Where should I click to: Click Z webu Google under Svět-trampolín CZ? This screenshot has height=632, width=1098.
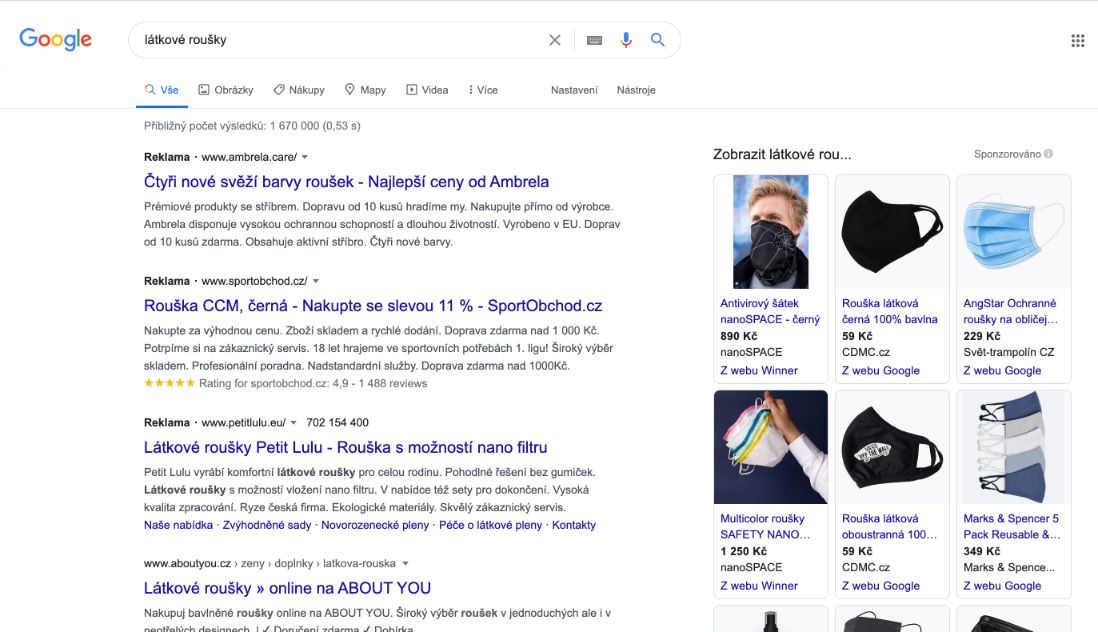point(1002,371)
